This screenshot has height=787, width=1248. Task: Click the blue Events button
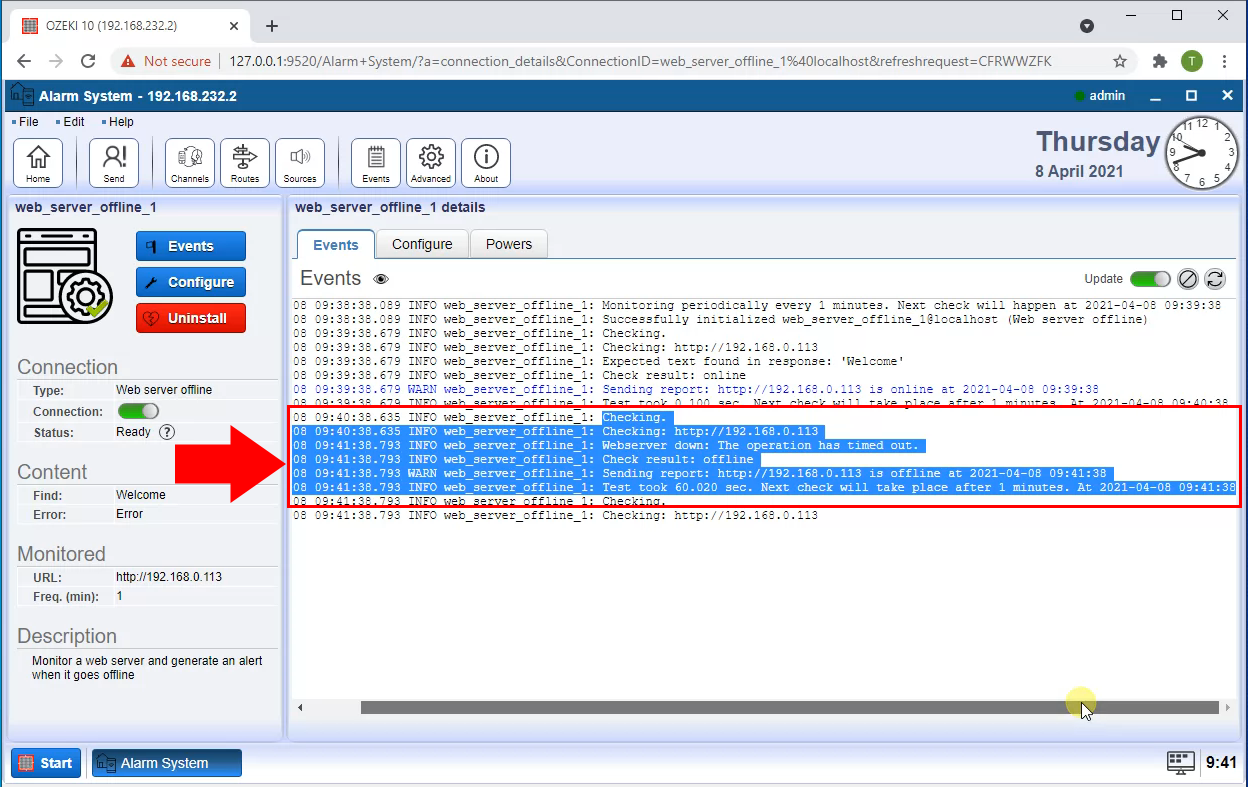(191, 246)
